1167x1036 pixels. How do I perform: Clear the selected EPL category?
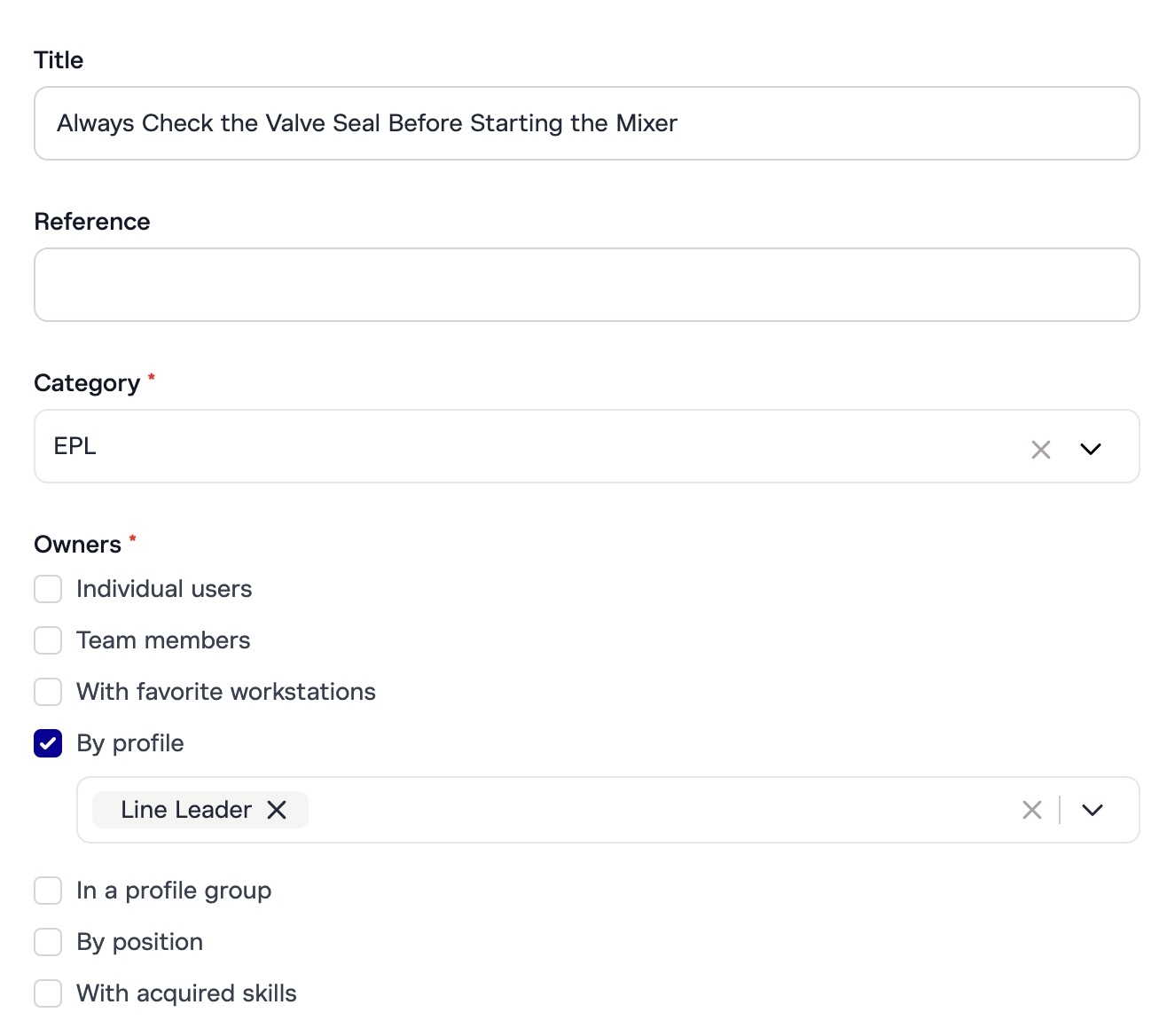tap(1040, 450)
